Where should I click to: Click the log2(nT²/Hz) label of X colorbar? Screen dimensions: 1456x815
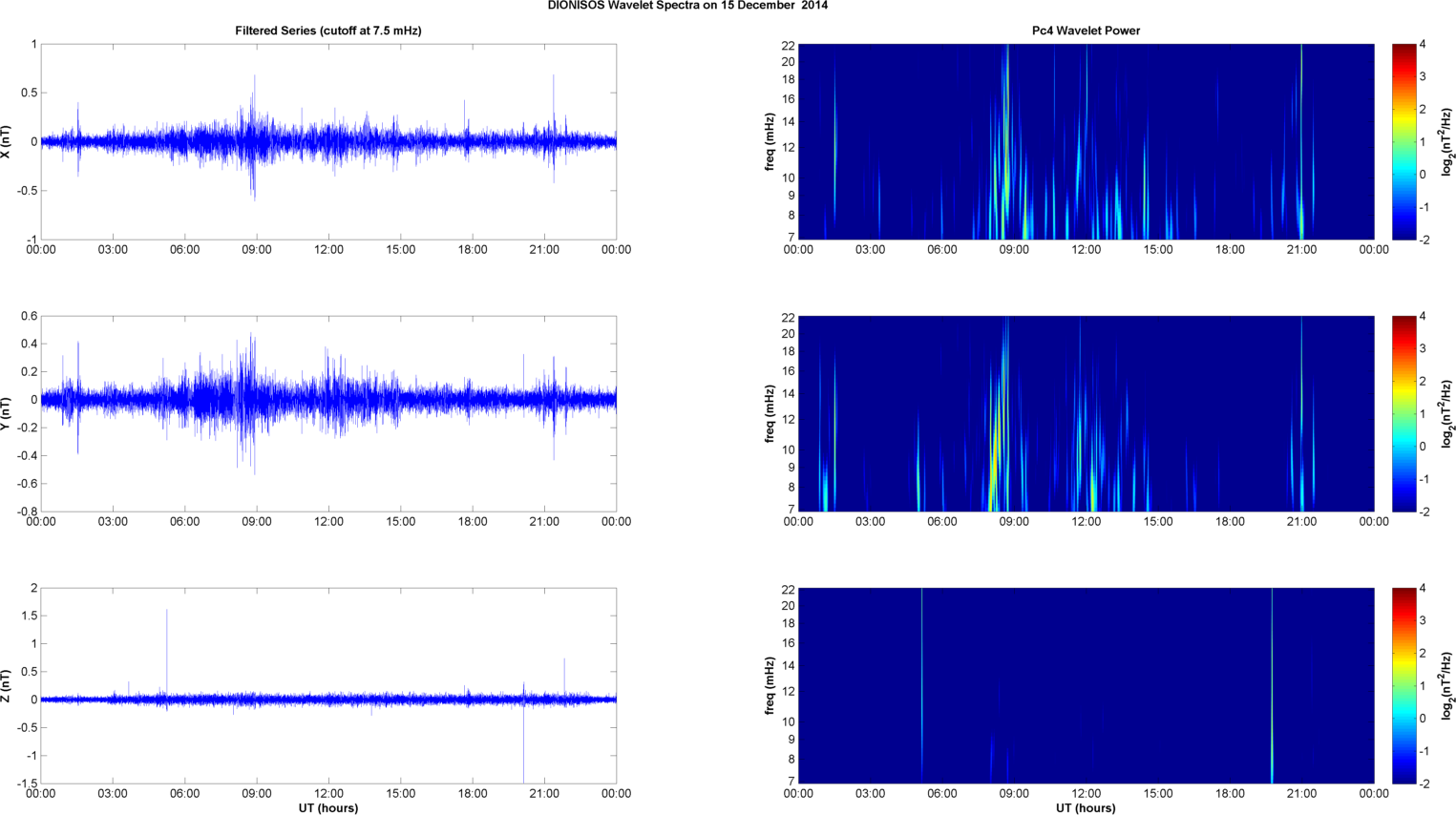[1447, 141]
